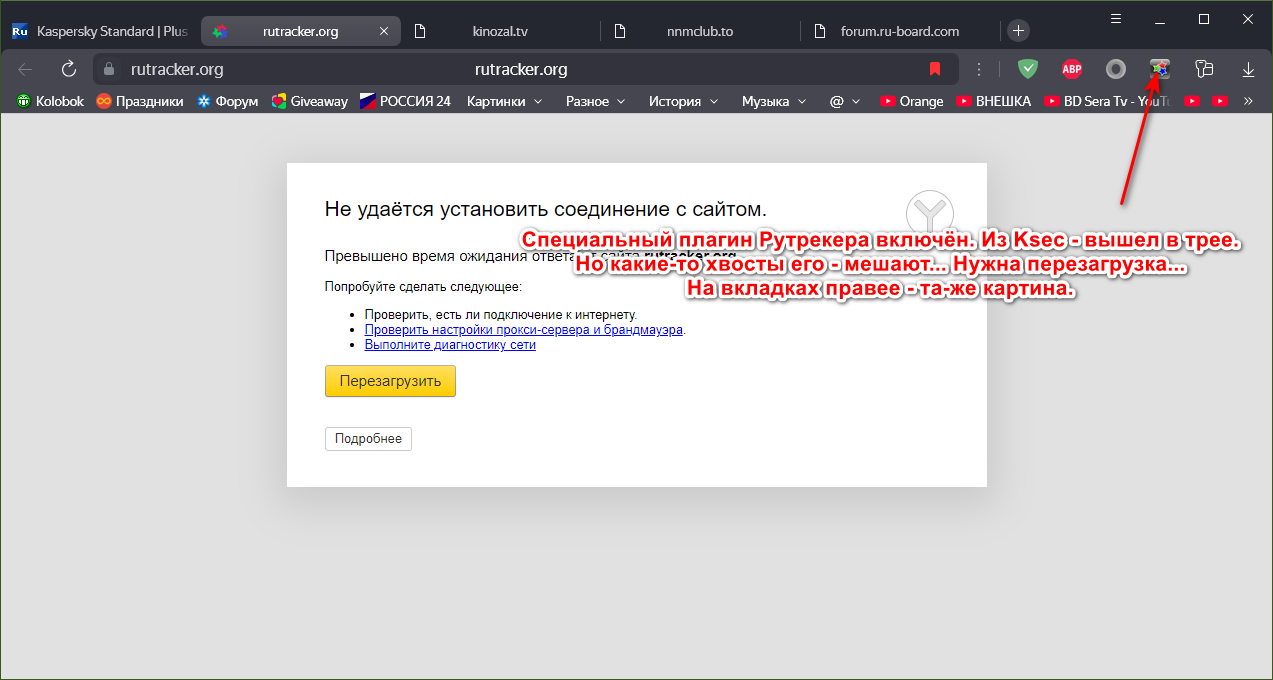Click the rutracker.org address field

(x=525, y=69)
